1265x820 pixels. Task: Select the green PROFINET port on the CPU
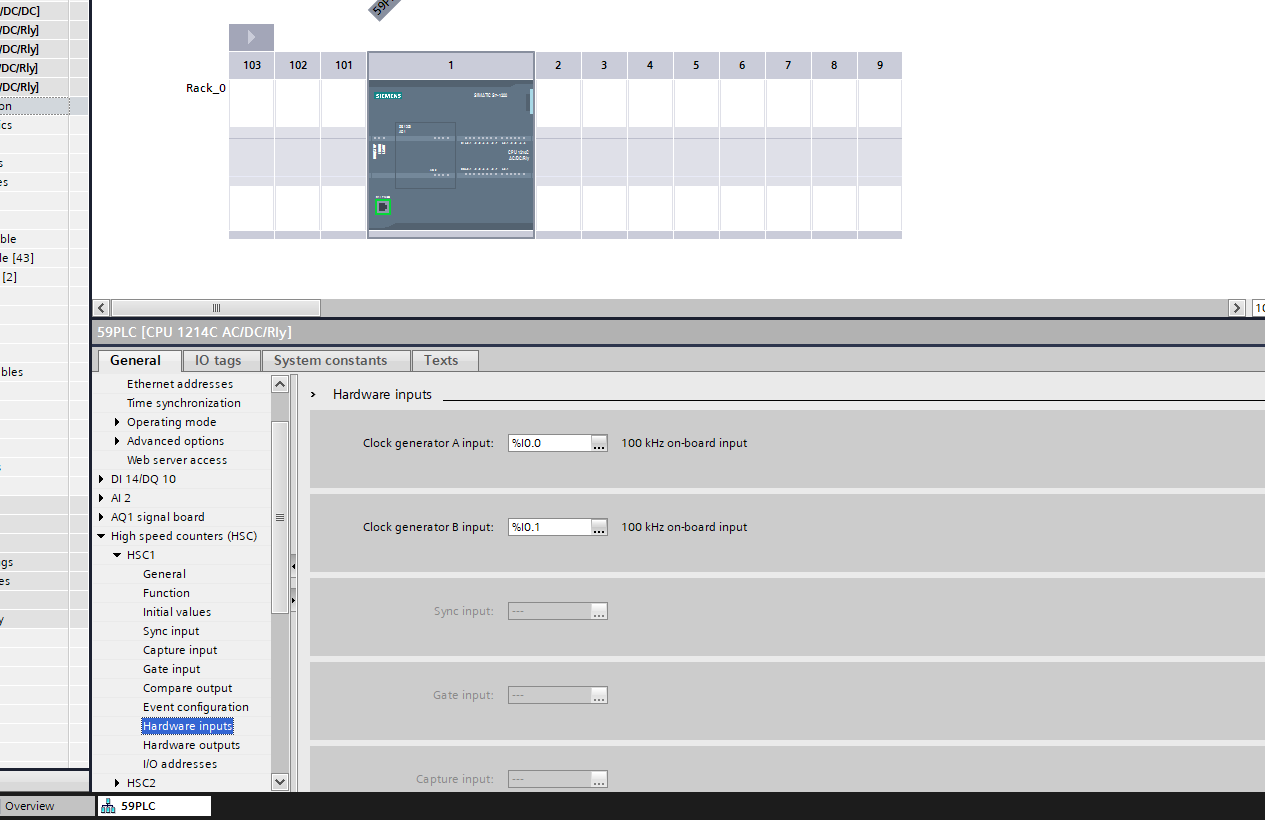383,207
